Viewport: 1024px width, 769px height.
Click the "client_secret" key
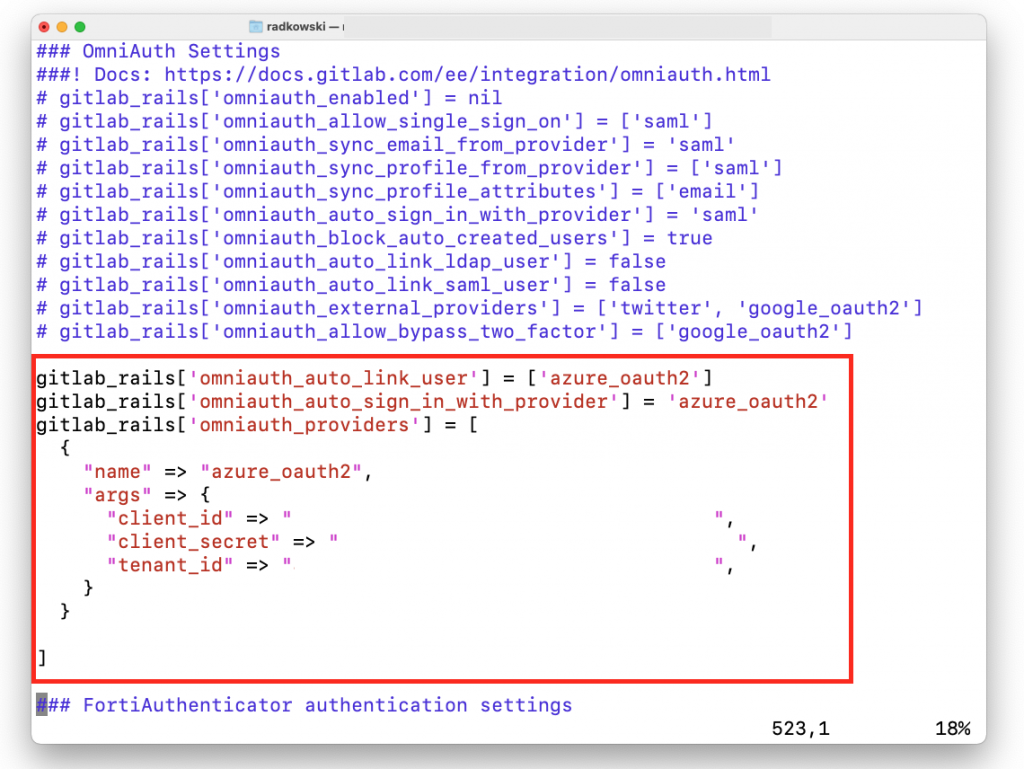[x=193, y=542]
